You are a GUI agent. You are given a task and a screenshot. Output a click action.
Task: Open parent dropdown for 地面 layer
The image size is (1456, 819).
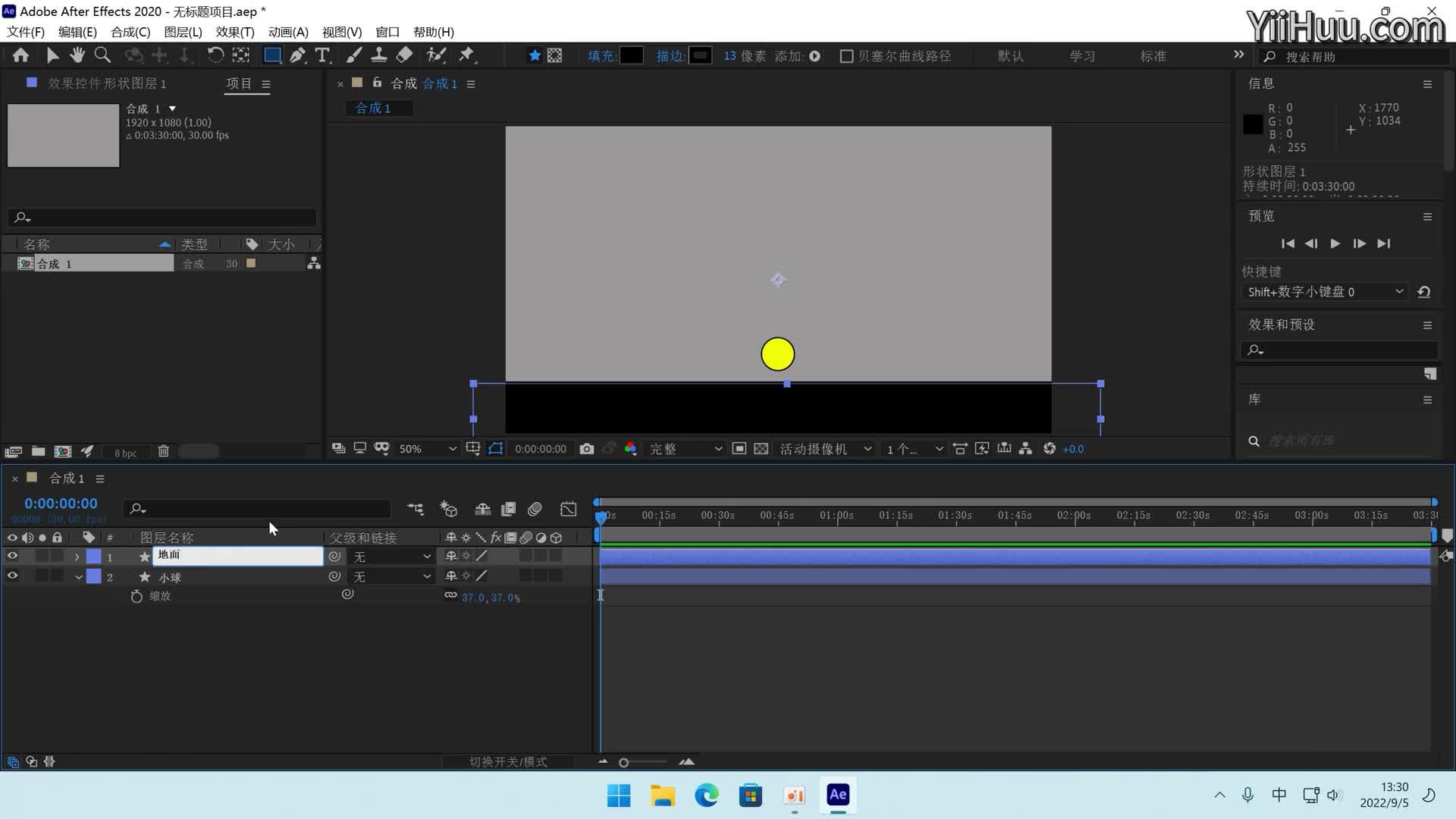[391, 557]
